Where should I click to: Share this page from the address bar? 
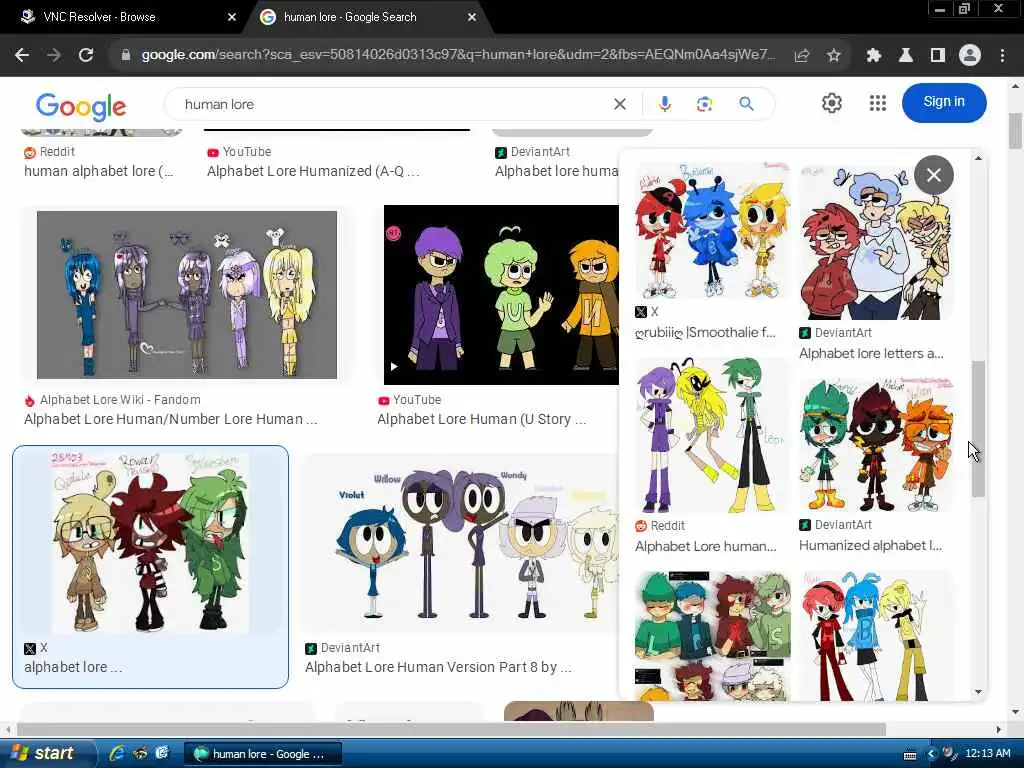tap(802, 56)
